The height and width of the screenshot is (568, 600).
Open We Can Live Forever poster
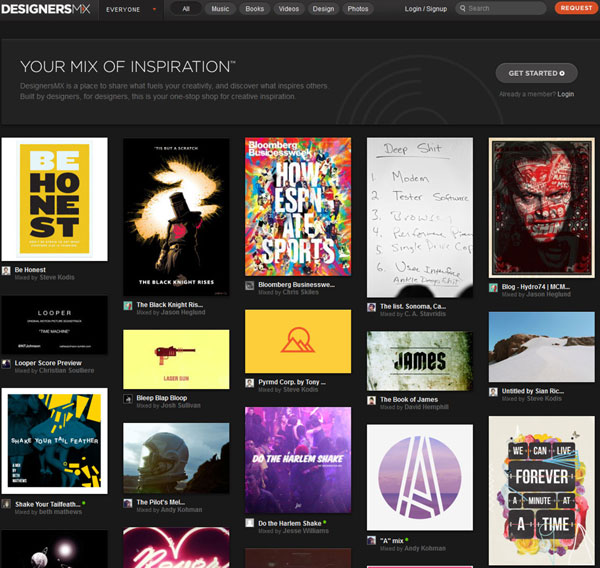(541, 491)
